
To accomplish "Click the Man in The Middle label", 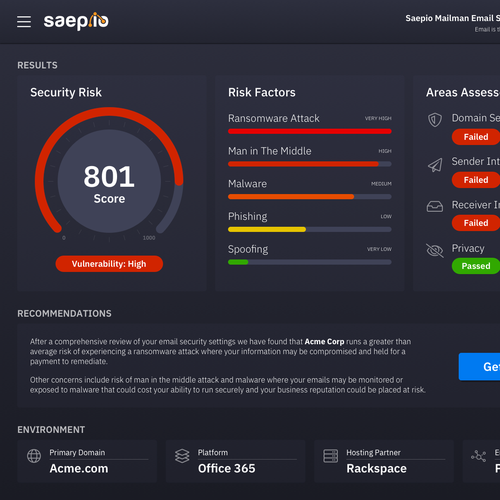I will point(270,151).
